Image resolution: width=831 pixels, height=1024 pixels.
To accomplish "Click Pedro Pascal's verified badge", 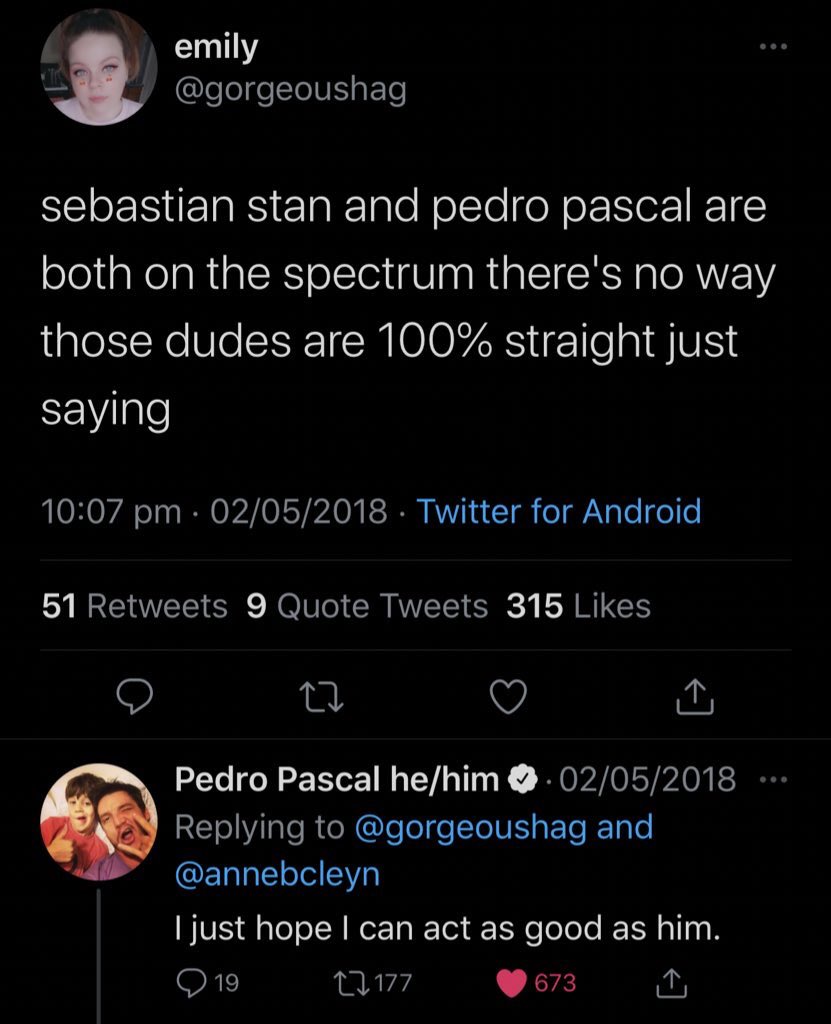I will (x=522, y=779).
